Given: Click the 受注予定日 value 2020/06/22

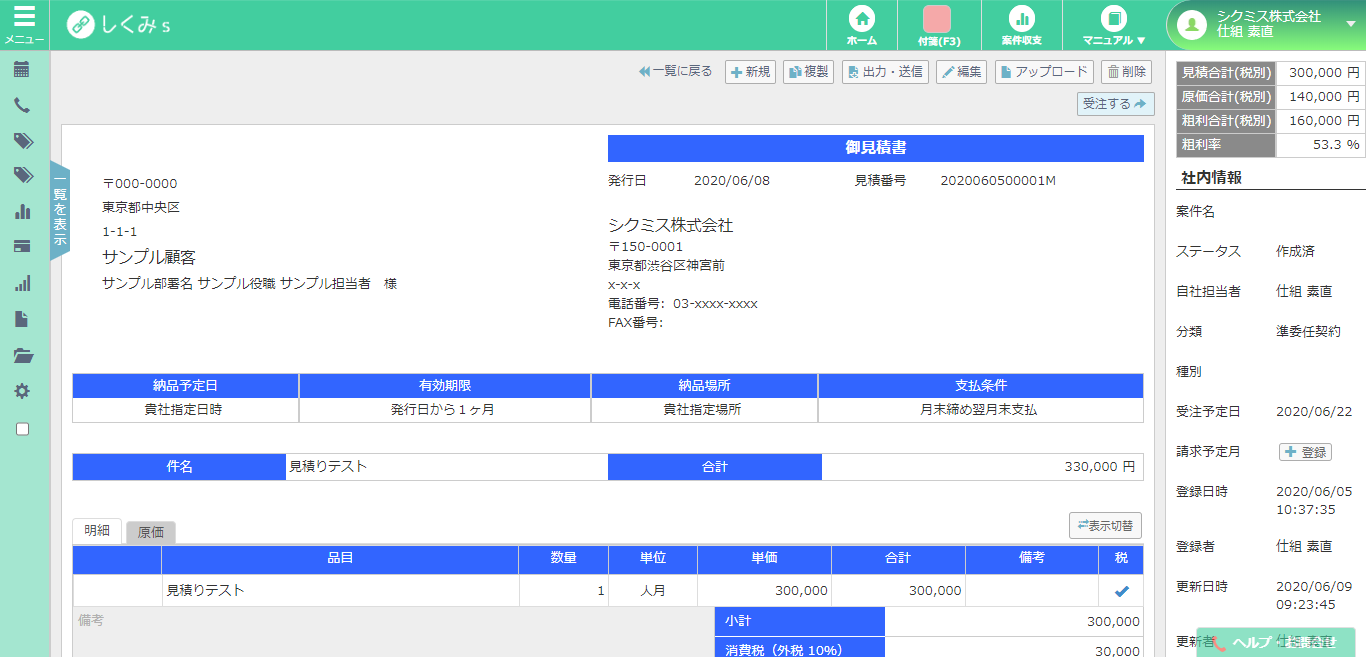Looking at the screenshot, I should click(x=1314, y=412).
